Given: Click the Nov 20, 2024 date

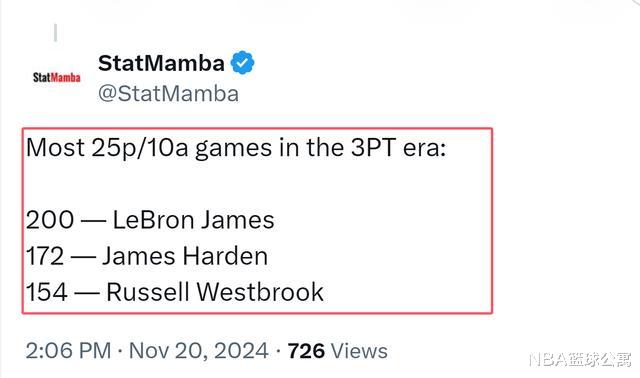Looking at the screenshot, I should 199,351.
